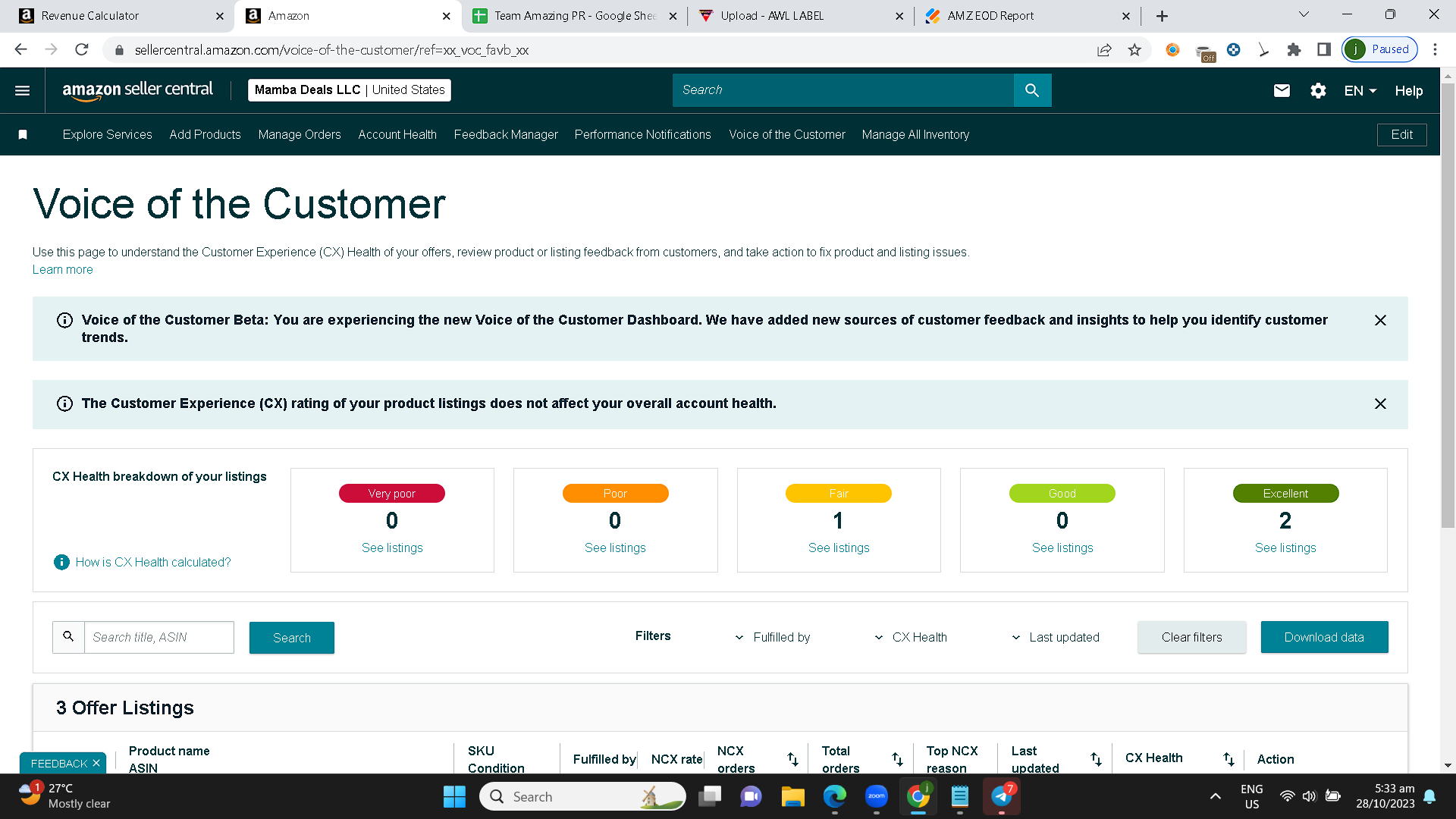Bookmark this page with the star icon
The width and height of the screenshot is (1456, 819).
(x=1134, y=49)
